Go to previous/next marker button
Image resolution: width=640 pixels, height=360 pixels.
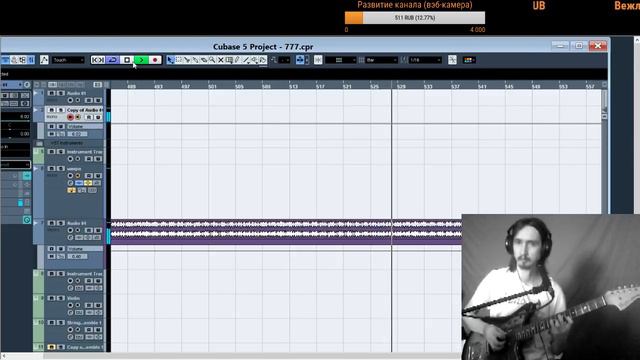click(98, 60)
